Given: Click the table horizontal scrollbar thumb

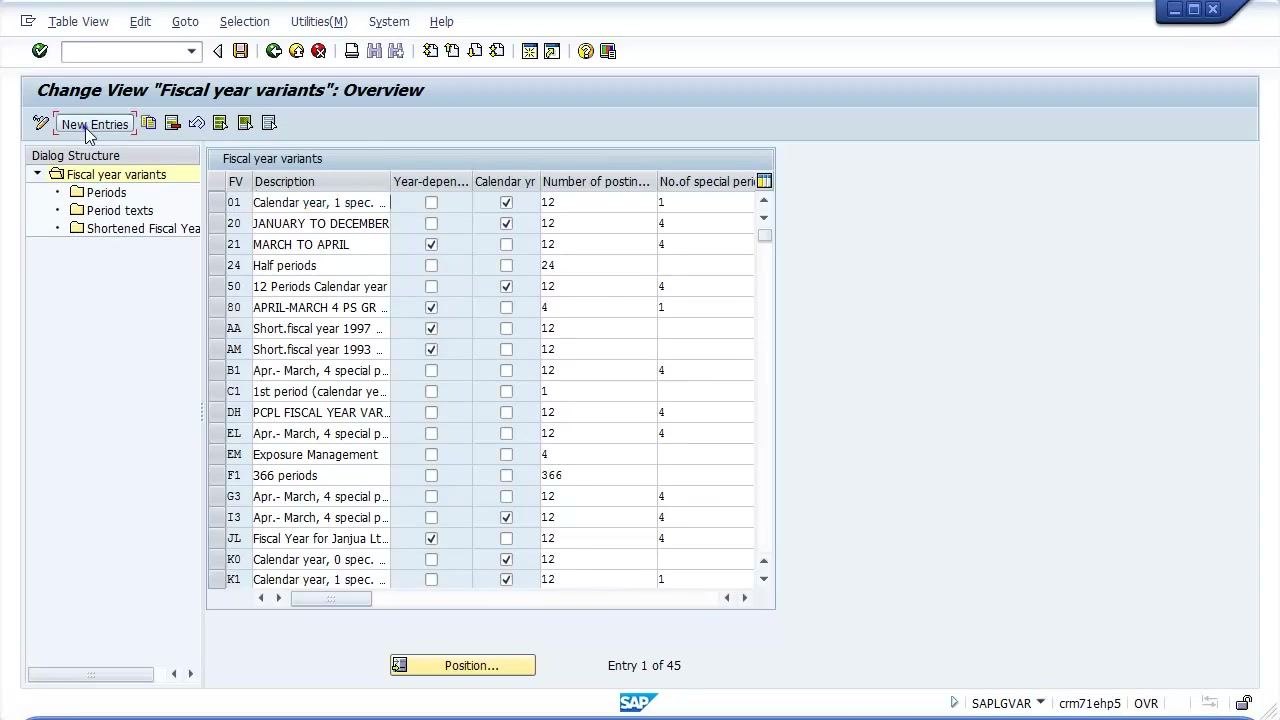Looking at the screenshot, I should coord(331,598).
